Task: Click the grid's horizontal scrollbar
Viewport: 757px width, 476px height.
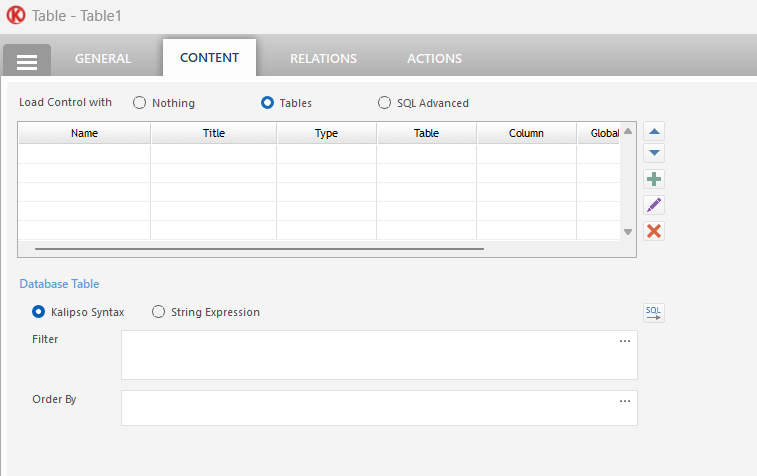Action: tap(260, 248)
